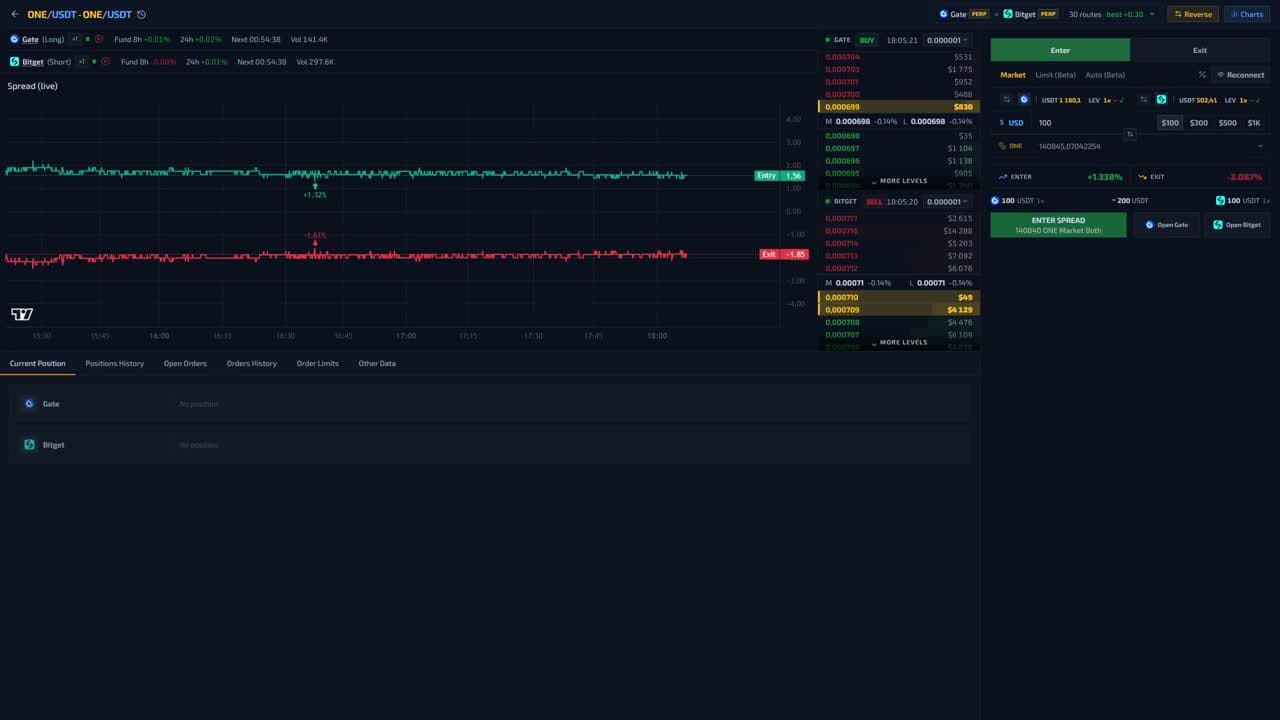The image size is (1280, 720).
Task: Toggle the USD/ONE swap arrows icon
Action: click(x=1130, y=134)
